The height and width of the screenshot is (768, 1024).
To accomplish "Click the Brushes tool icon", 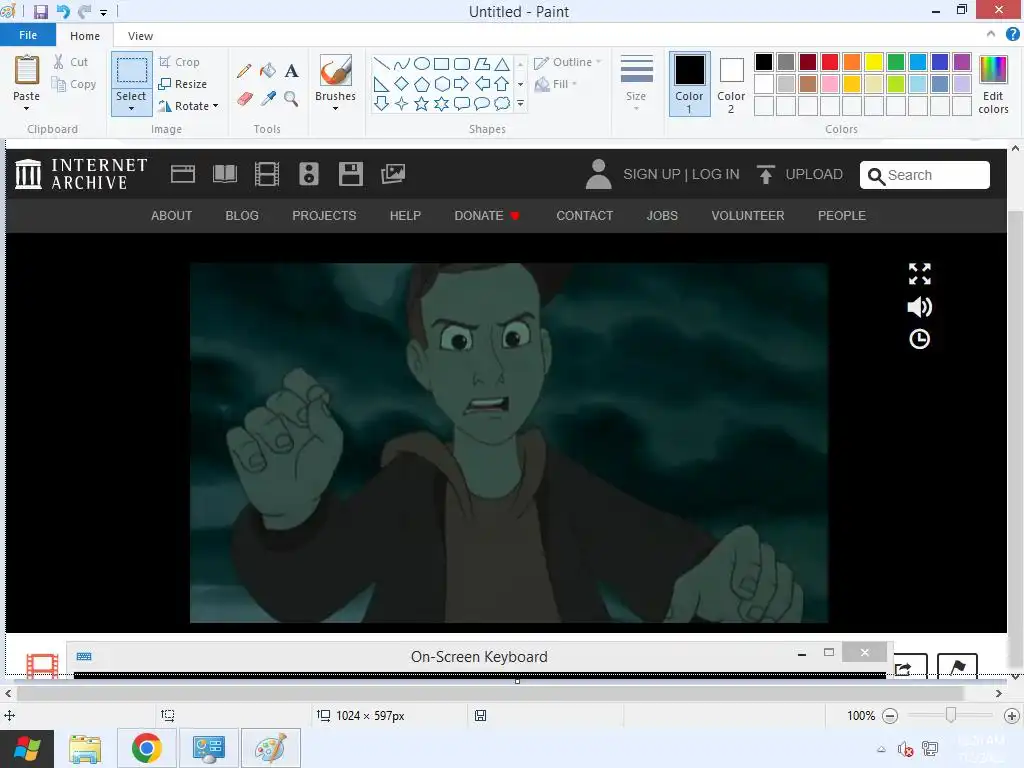I will (335, 70).
